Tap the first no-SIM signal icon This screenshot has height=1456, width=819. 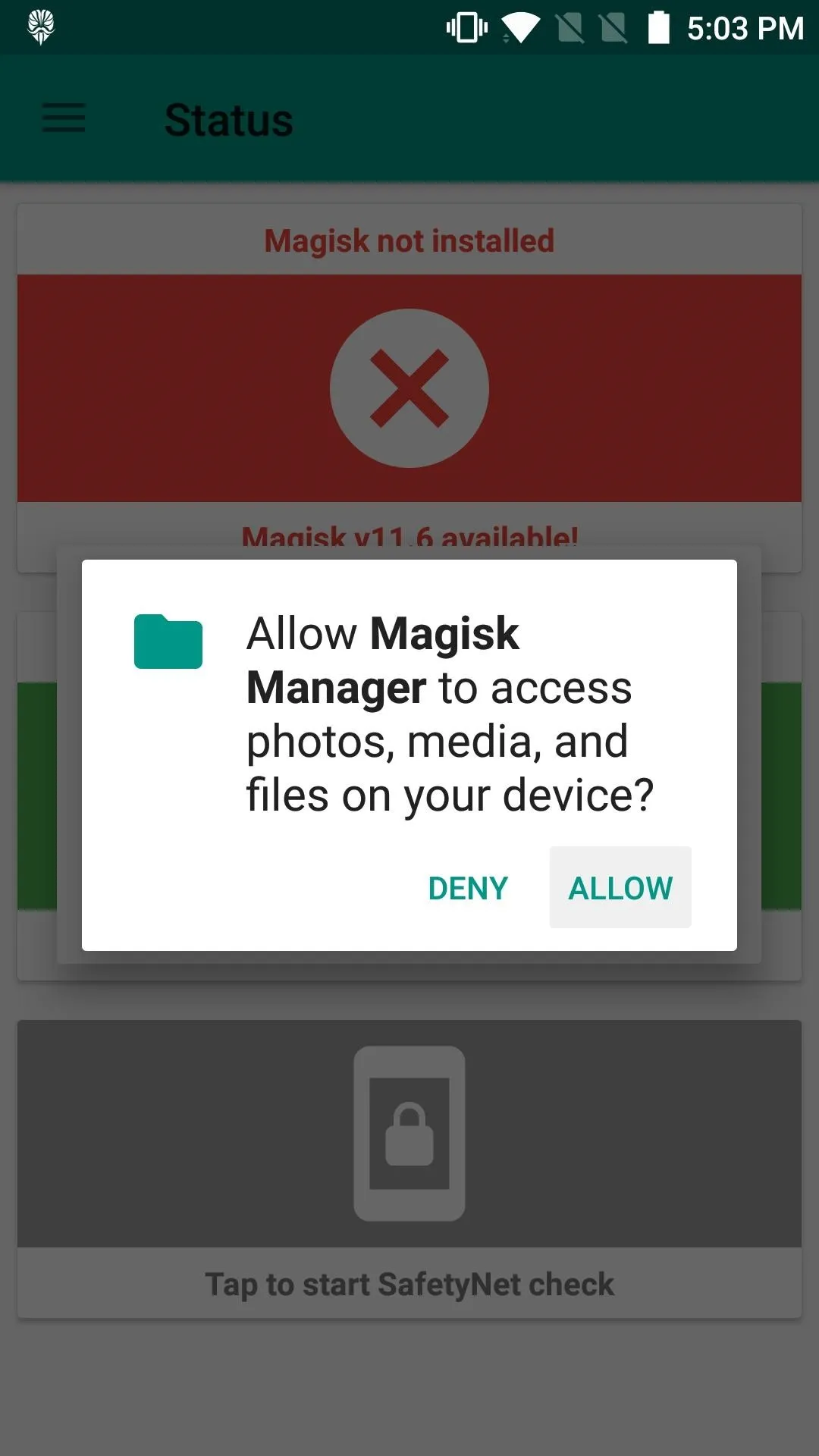pyautogui.click(x=570, y=28)
